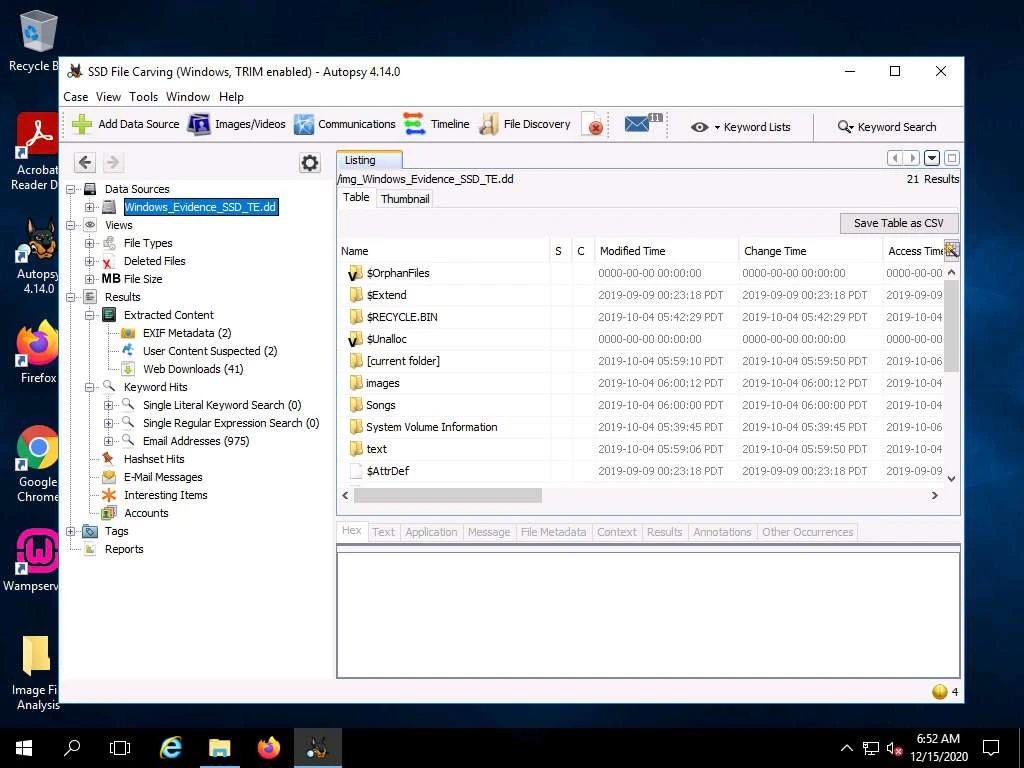1024x768 pixels.
Task: Open Web Downloads (41) results
Action: click(193, 369)
